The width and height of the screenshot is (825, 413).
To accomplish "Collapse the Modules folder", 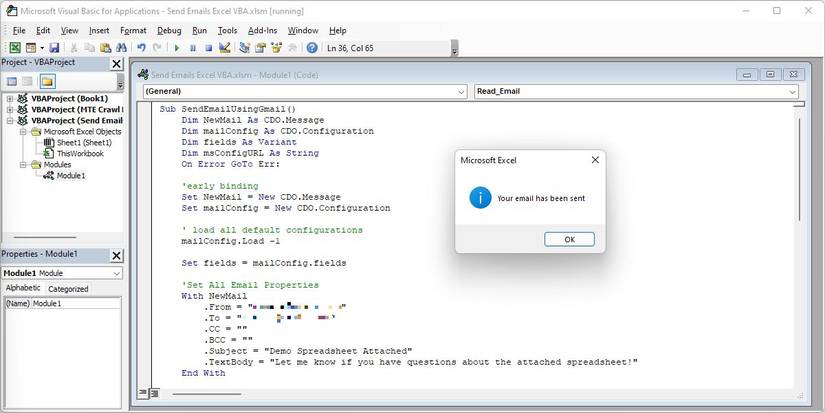I will pyautogui.click(x=23, y=165).
